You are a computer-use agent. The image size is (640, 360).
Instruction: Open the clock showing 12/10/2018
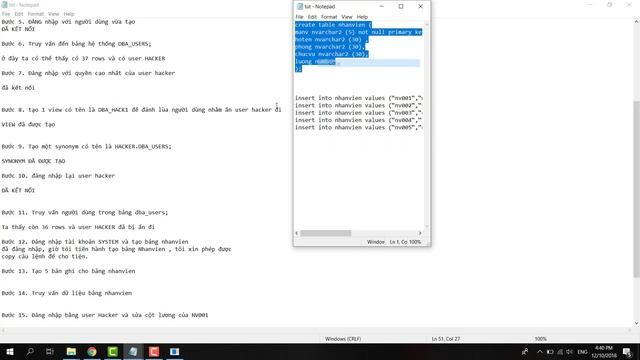tap(604, 352)
